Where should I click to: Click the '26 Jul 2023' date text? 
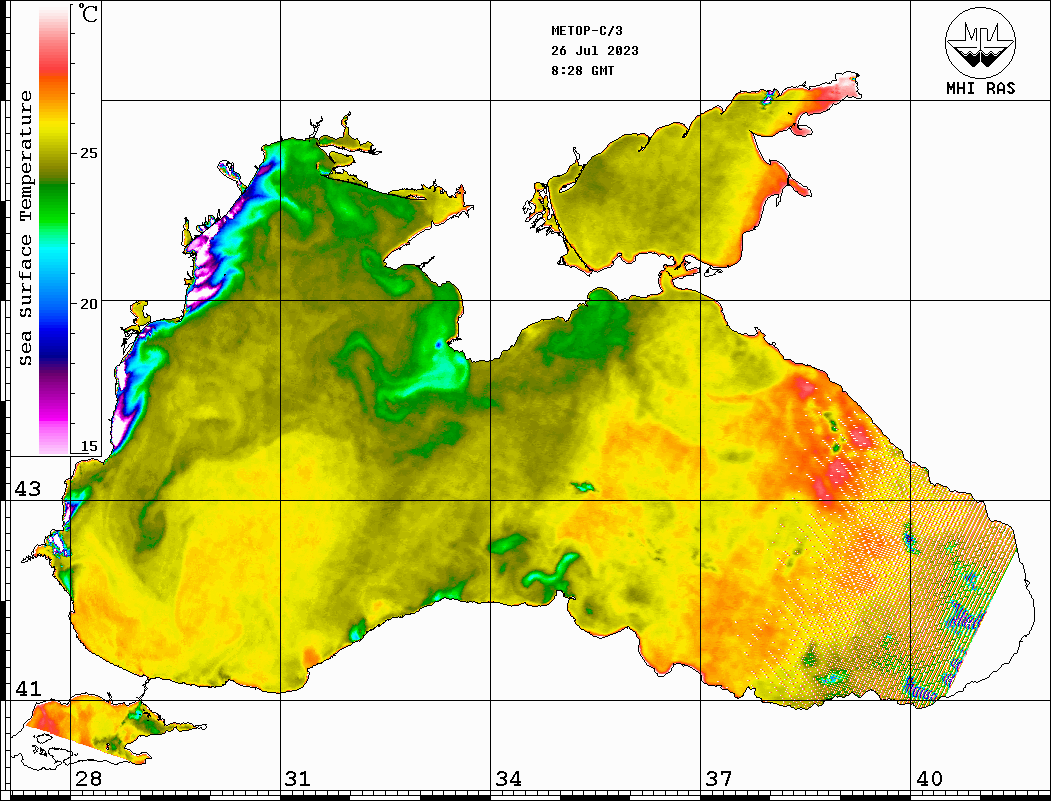pyautogui.click(x=595, y=51)
